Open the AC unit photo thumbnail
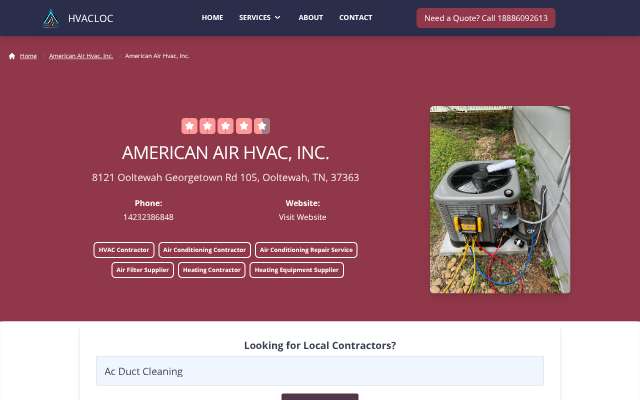Screen dimensions: 640x400 pyautogui.click(x=500, y=200)
